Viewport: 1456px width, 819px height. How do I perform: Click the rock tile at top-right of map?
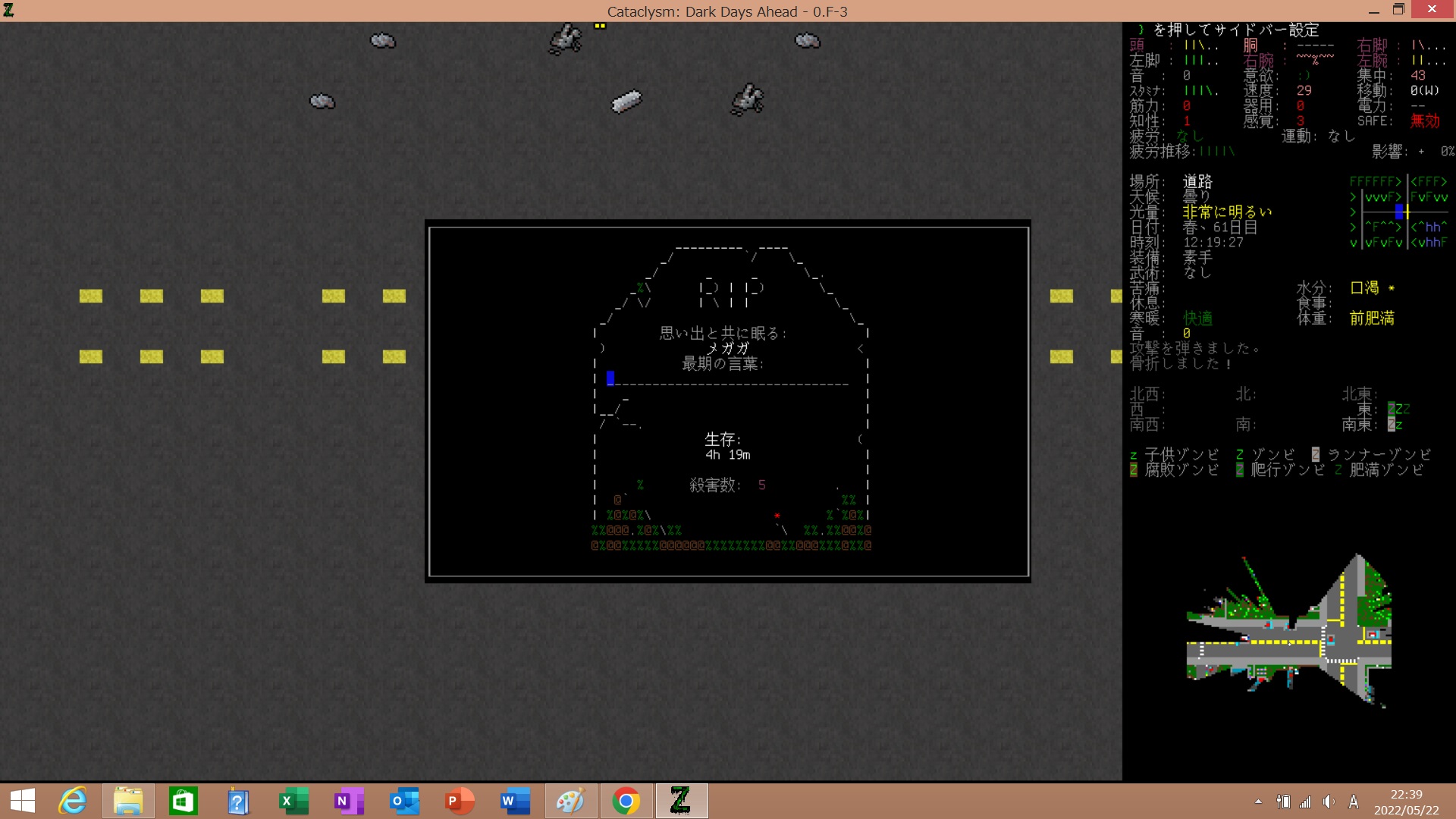(x=807, y=40)
